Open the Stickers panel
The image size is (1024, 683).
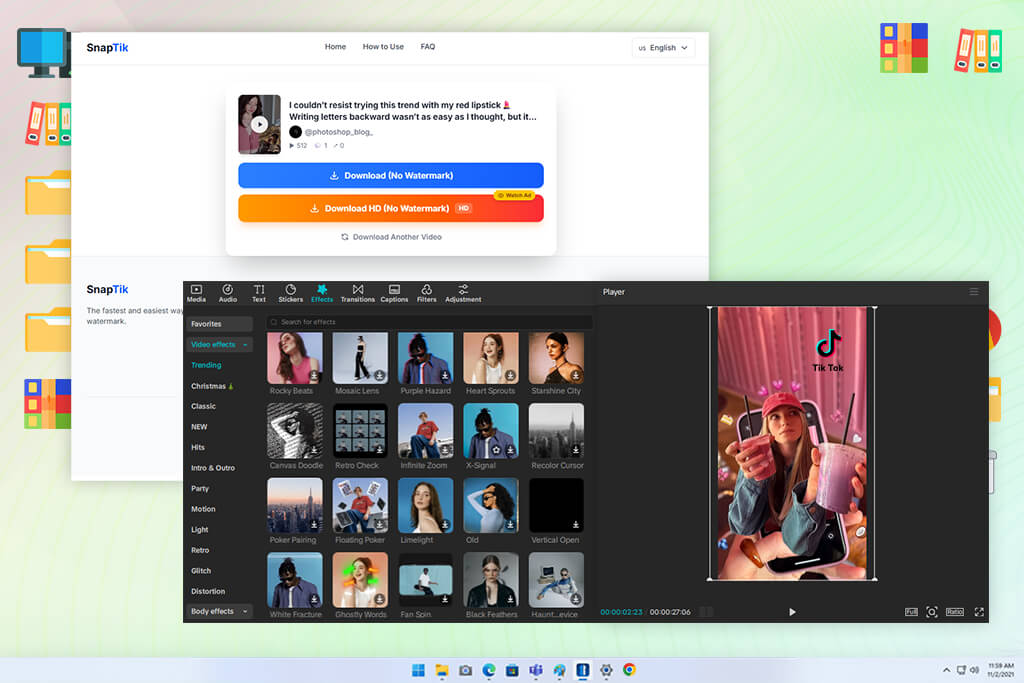tap(291, 293)
